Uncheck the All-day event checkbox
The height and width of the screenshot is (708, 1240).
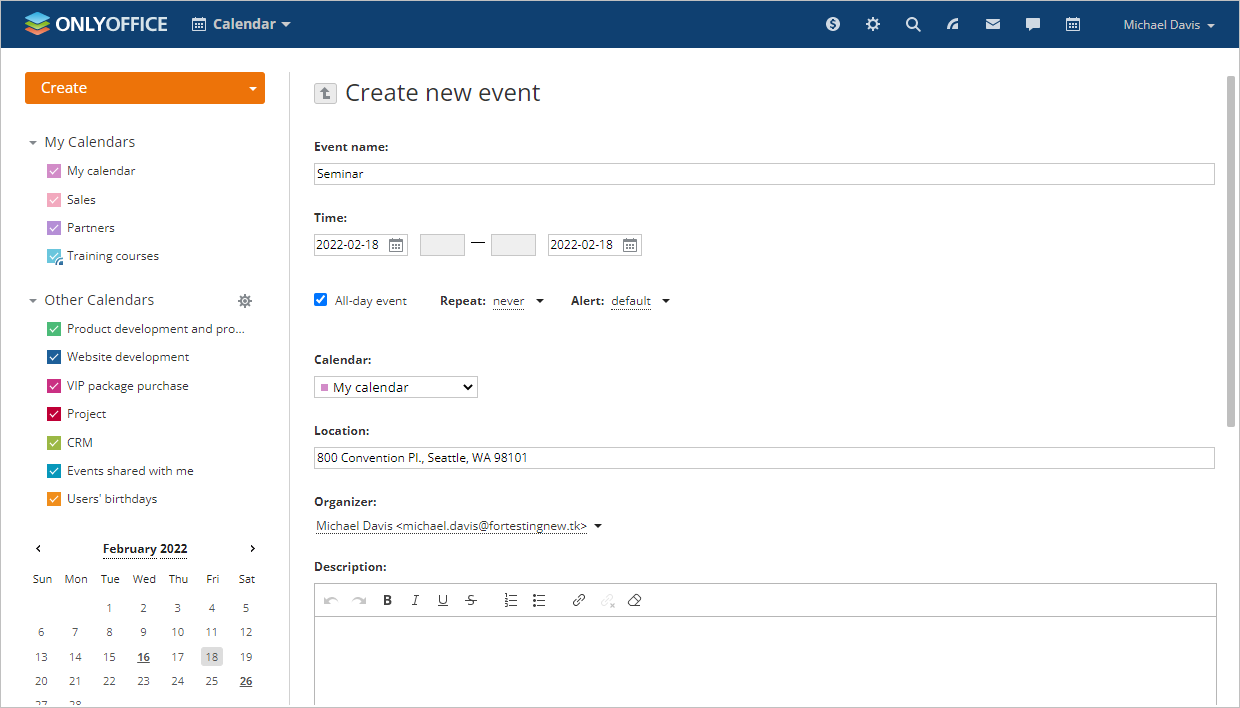(320, 299)
